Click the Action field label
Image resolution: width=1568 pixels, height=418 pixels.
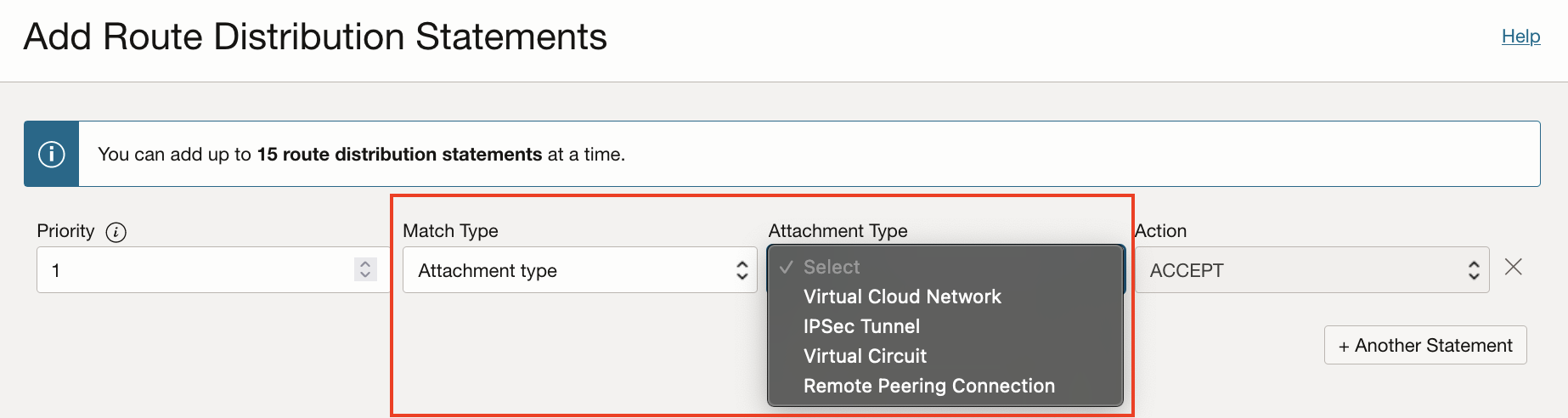[1161, 231]
